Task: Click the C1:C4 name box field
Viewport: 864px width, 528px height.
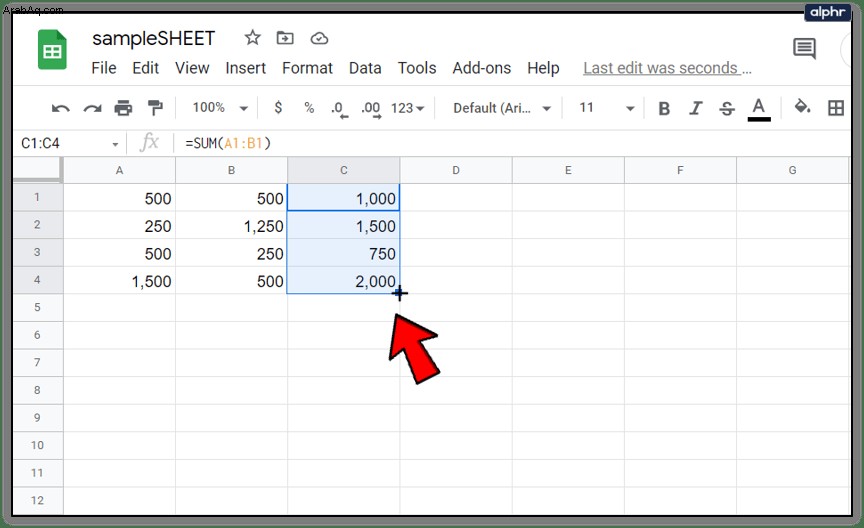Action: point(69,143)
